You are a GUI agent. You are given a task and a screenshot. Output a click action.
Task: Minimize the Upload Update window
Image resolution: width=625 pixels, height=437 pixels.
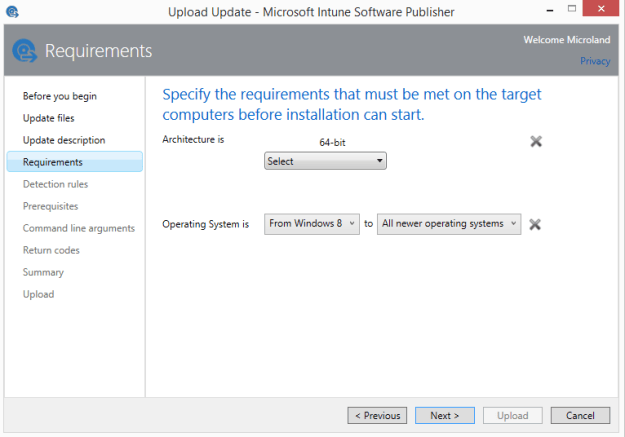pos(550,10)
